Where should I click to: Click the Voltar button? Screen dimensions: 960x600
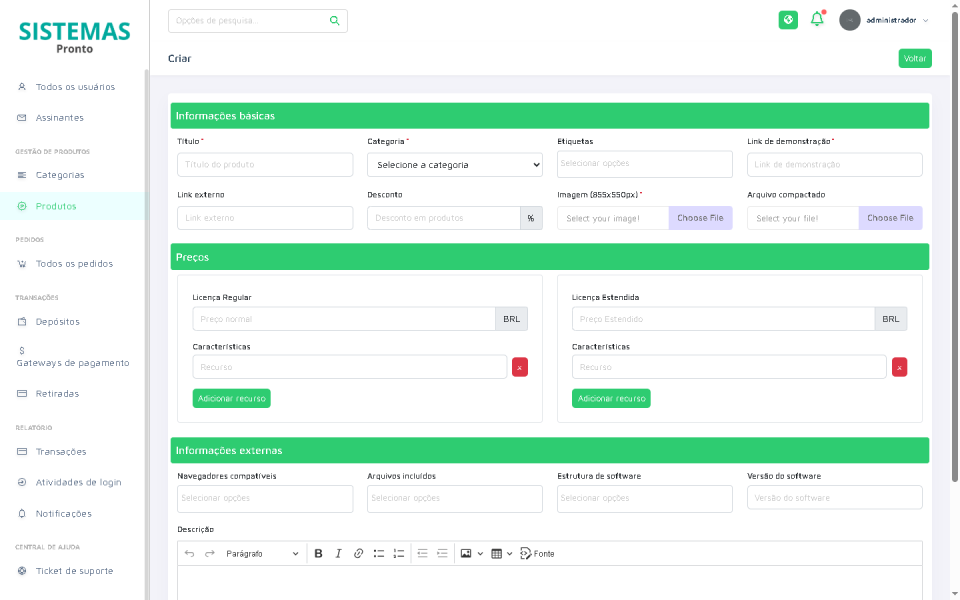[x=914, y=58]
